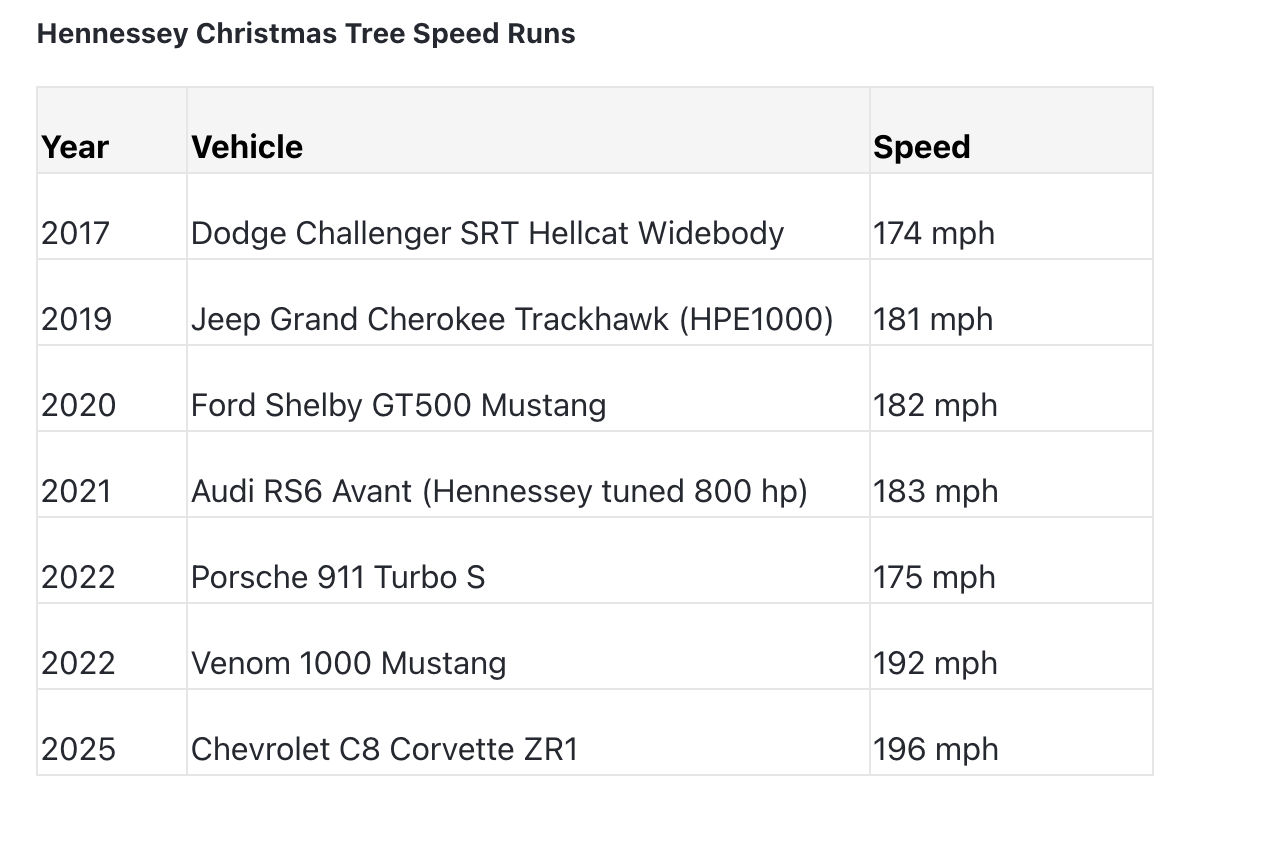
Task: Click the 192 mph speed cell
Action: point(1011,647)
